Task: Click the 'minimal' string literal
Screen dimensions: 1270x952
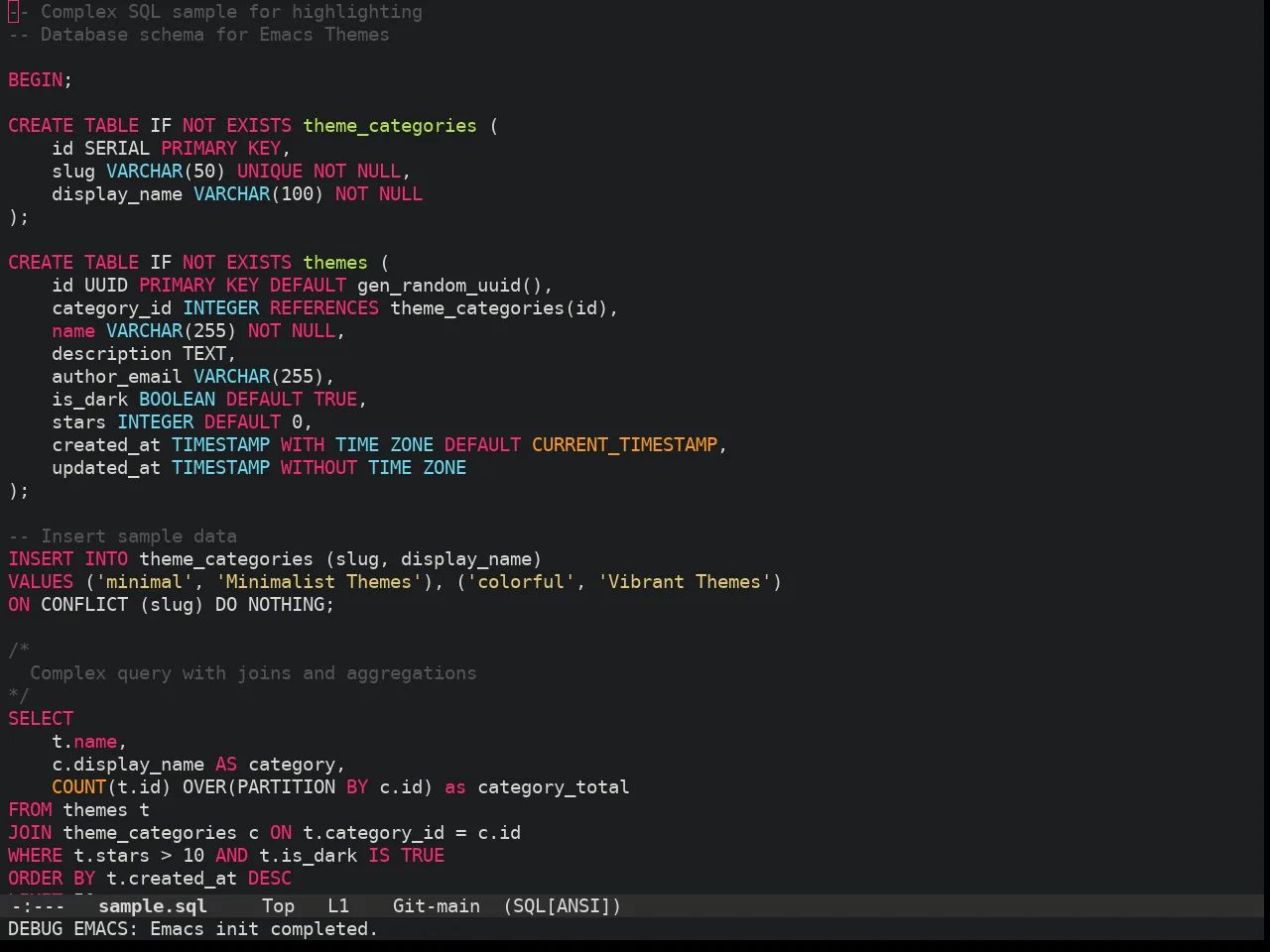Action: 144,582
